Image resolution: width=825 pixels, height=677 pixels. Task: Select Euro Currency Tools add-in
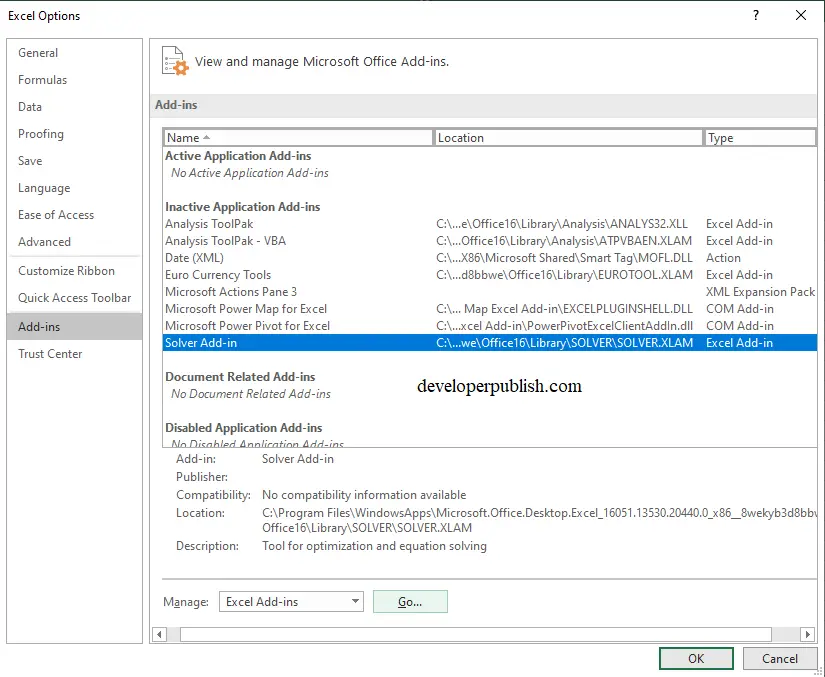click(x=490, y=275)
